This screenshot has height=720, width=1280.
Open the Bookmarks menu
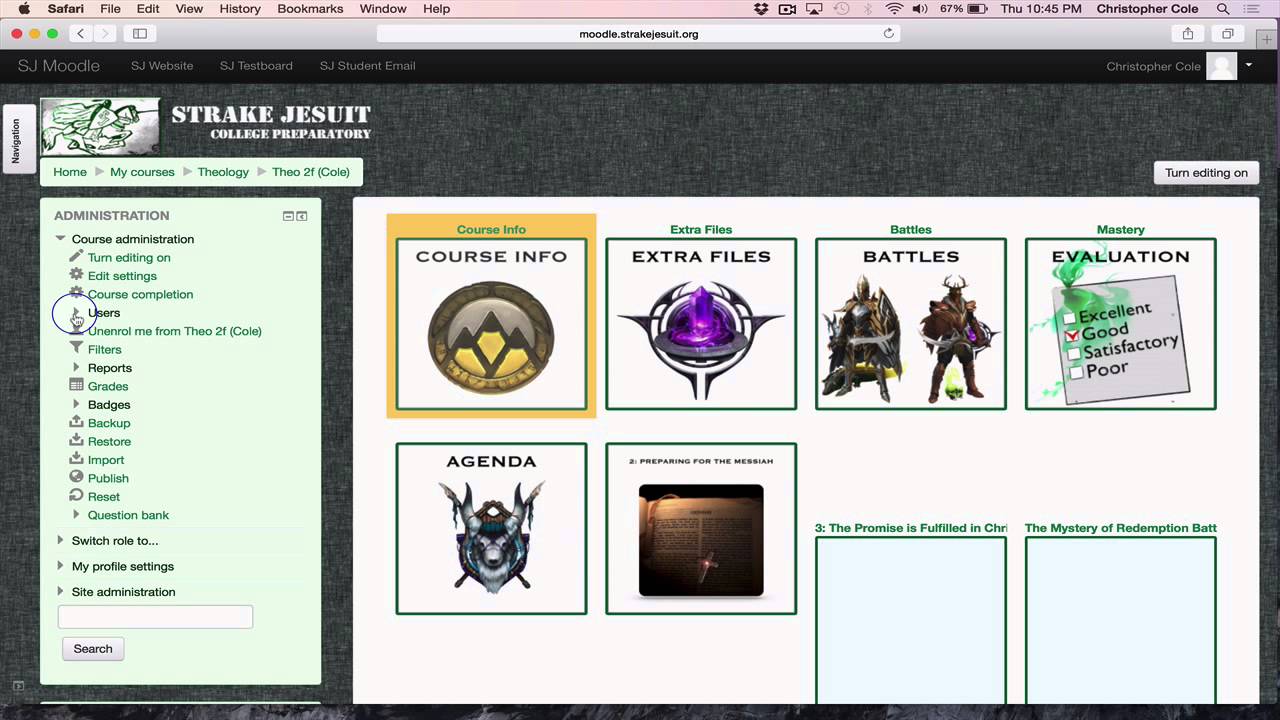[309, 9]
